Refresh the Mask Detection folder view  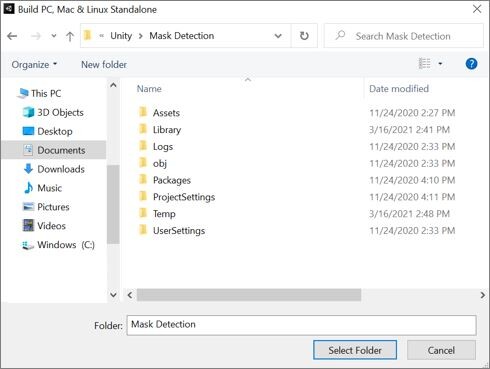click(x=304, y=36)
